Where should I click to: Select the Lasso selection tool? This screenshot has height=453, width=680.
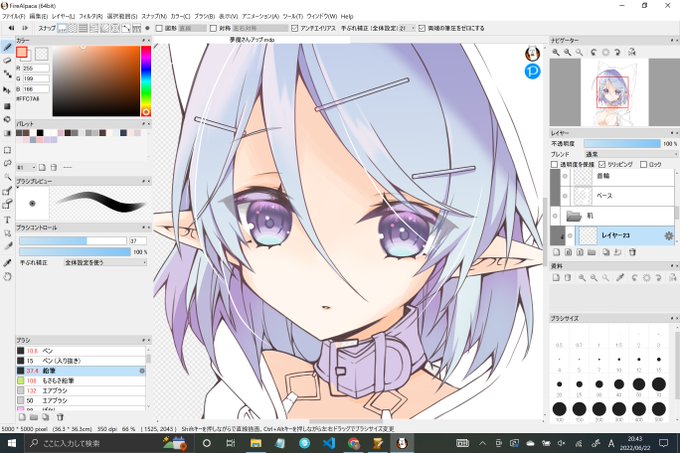(x=7, y=163)
